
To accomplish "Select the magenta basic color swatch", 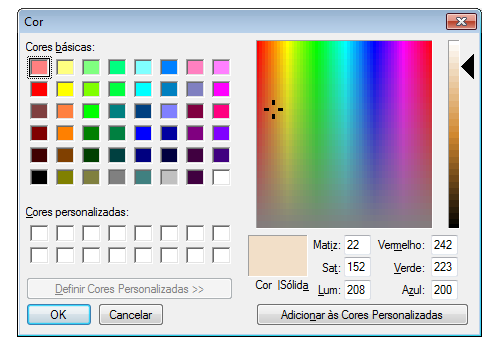I will coord(221,89).
